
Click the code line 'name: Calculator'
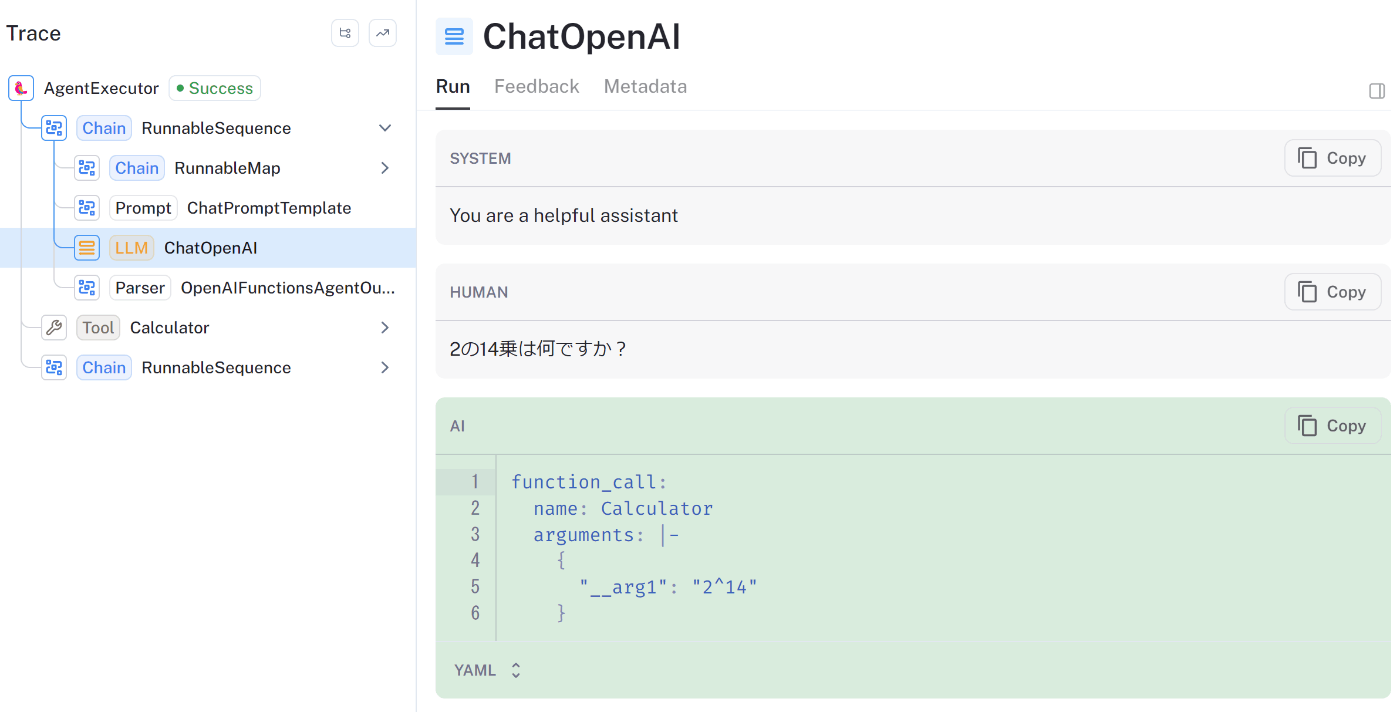point(623,509)
